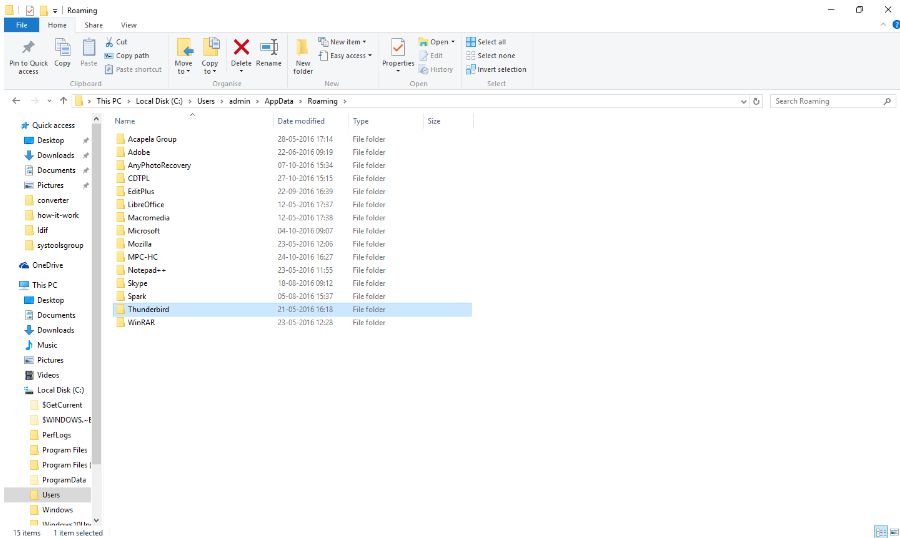Screen dimensions: 900x538
Task: Click the Paste ribbon icon
Action: coord(88,53)
